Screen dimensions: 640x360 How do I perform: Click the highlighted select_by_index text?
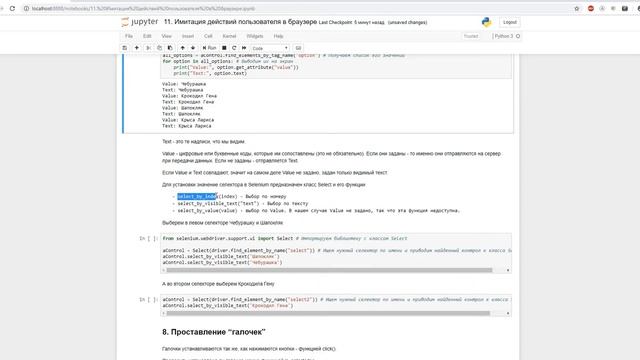(x=197, y=197)
